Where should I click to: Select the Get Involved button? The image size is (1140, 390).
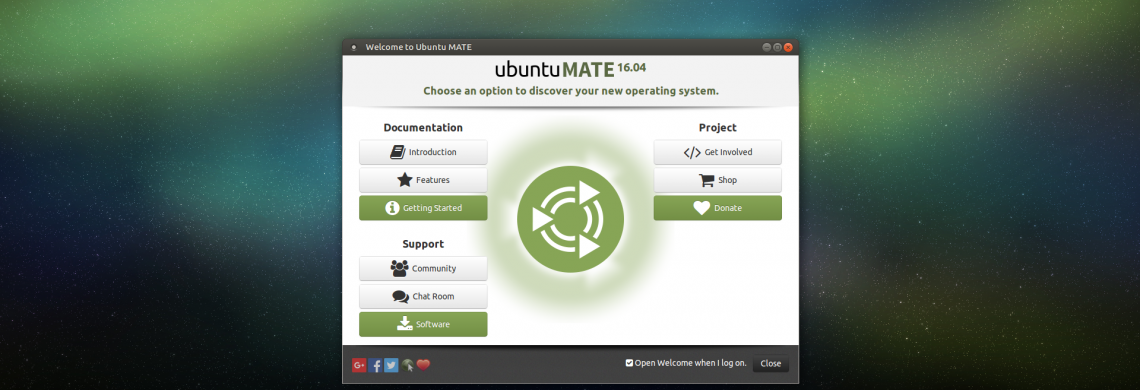(x=718, y=152)
